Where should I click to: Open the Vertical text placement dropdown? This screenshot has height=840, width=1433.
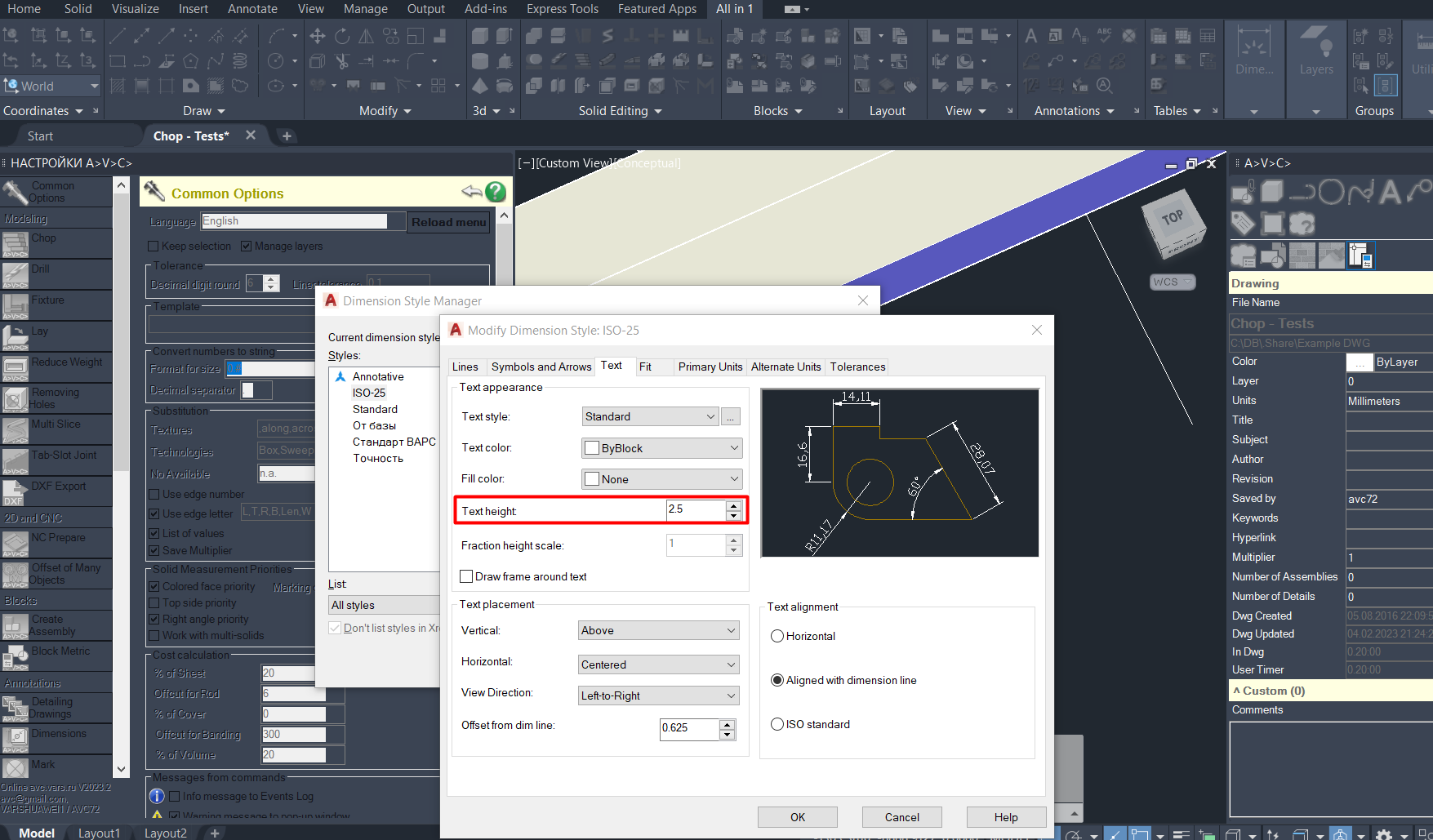pyautogui.click(x=658, y=629)
